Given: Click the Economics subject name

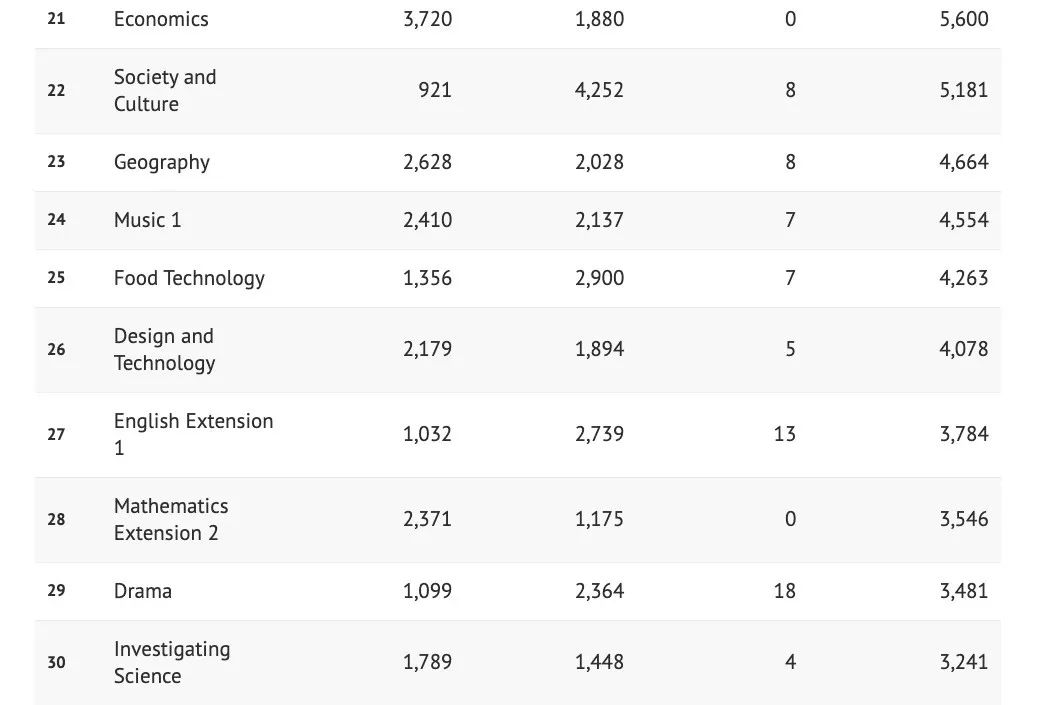Looking at the screenshot, I should tap(161, 19).
